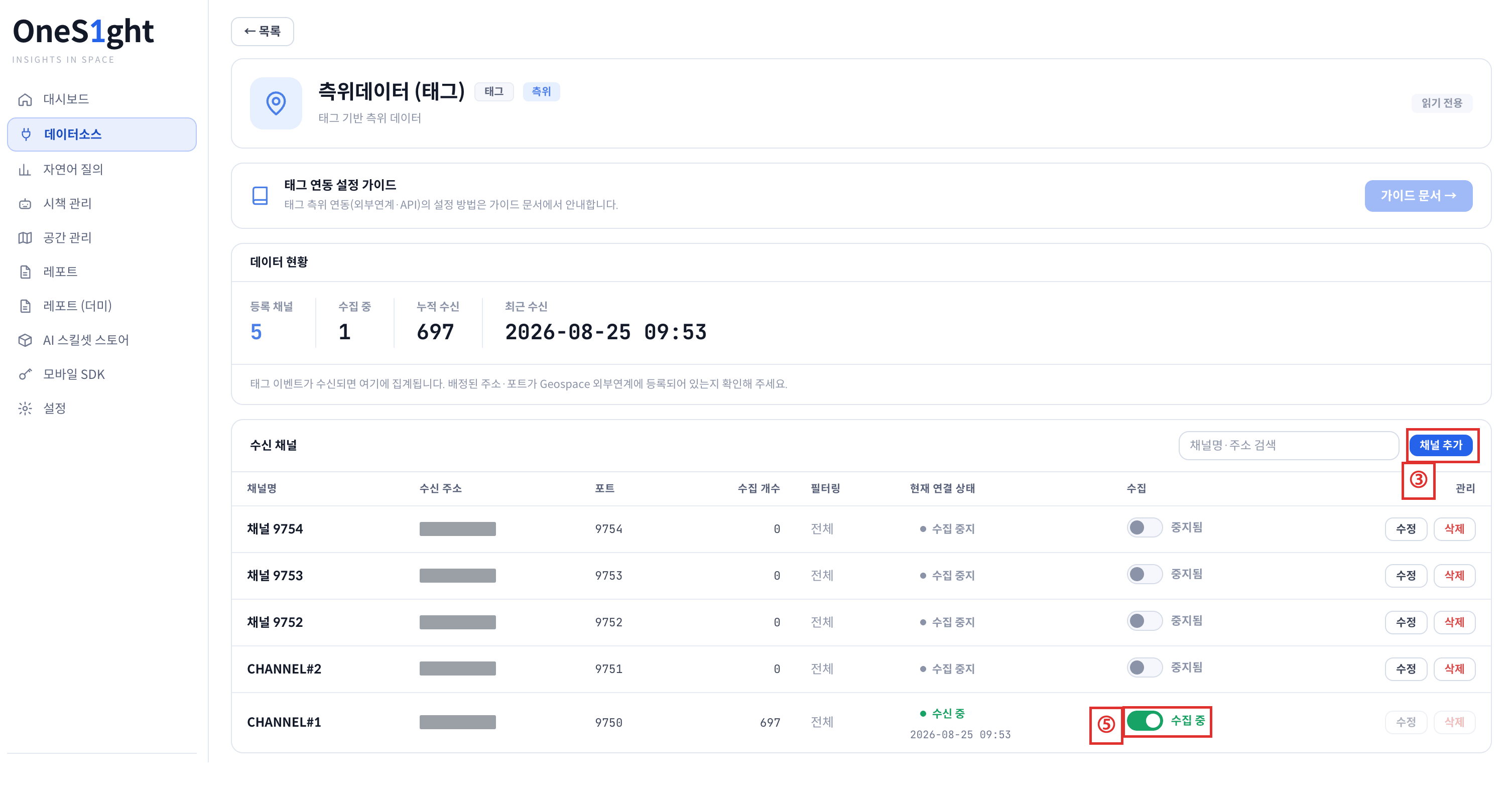Click the 읽기 전용 badge
Image resolution: width=1512 pixels, height=806 pixels.
1442,103
